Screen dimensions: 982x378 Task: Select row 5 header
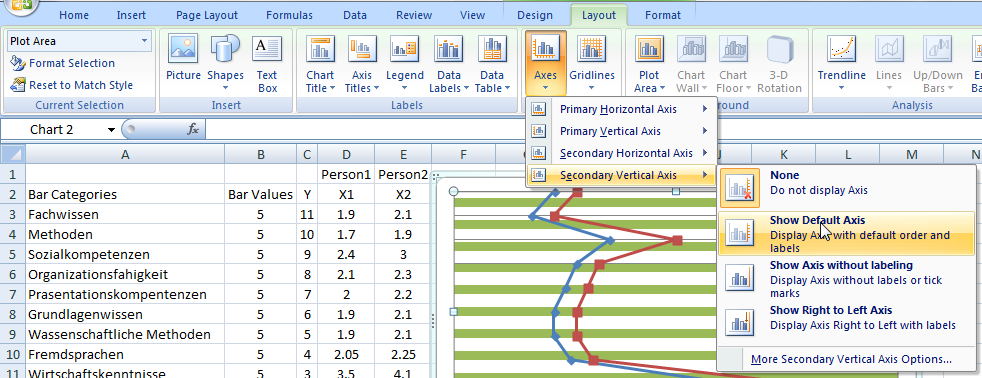[13, 254]
